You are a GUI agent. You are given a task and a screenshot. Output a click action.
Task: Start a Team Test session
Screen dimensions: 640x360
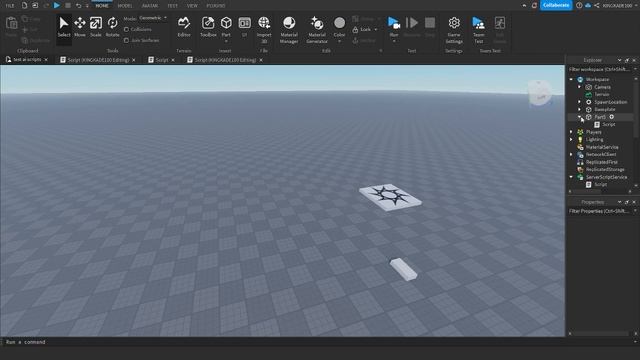coord(478,29)
